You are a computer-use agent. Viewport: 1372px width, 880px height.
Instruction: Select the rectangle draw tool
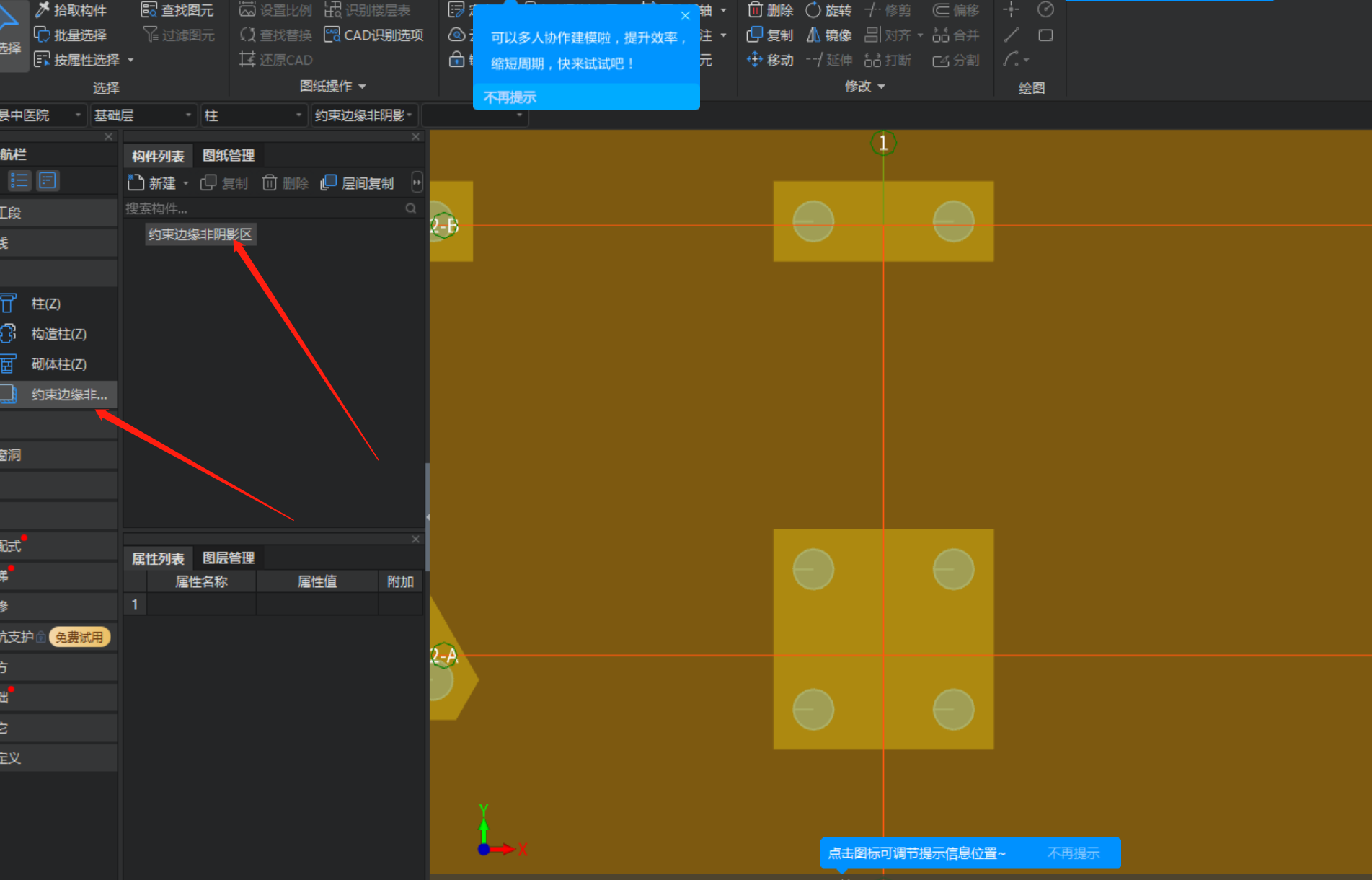pos(1045,35)
